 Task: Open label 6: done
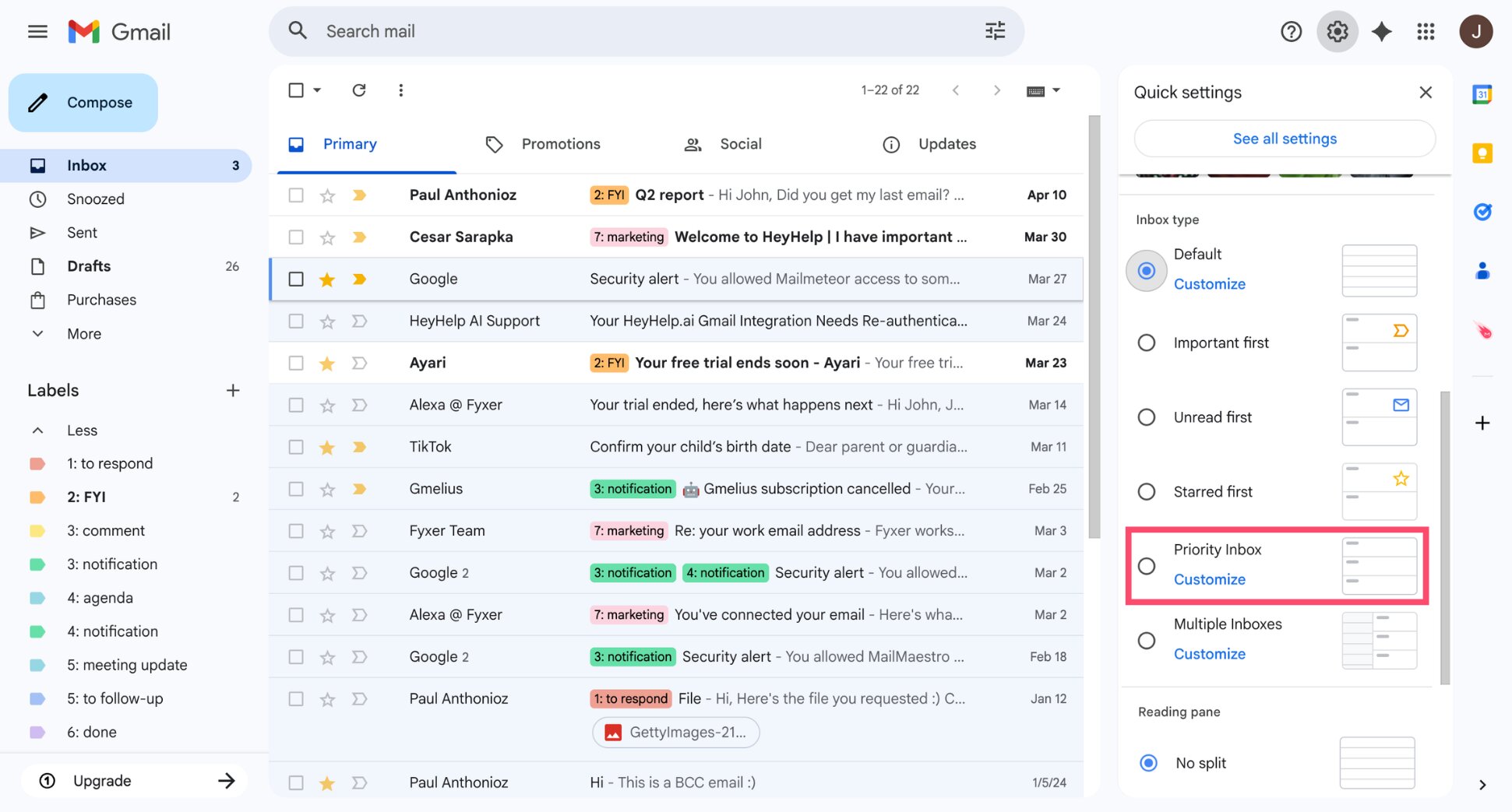[x=92, y=733]
